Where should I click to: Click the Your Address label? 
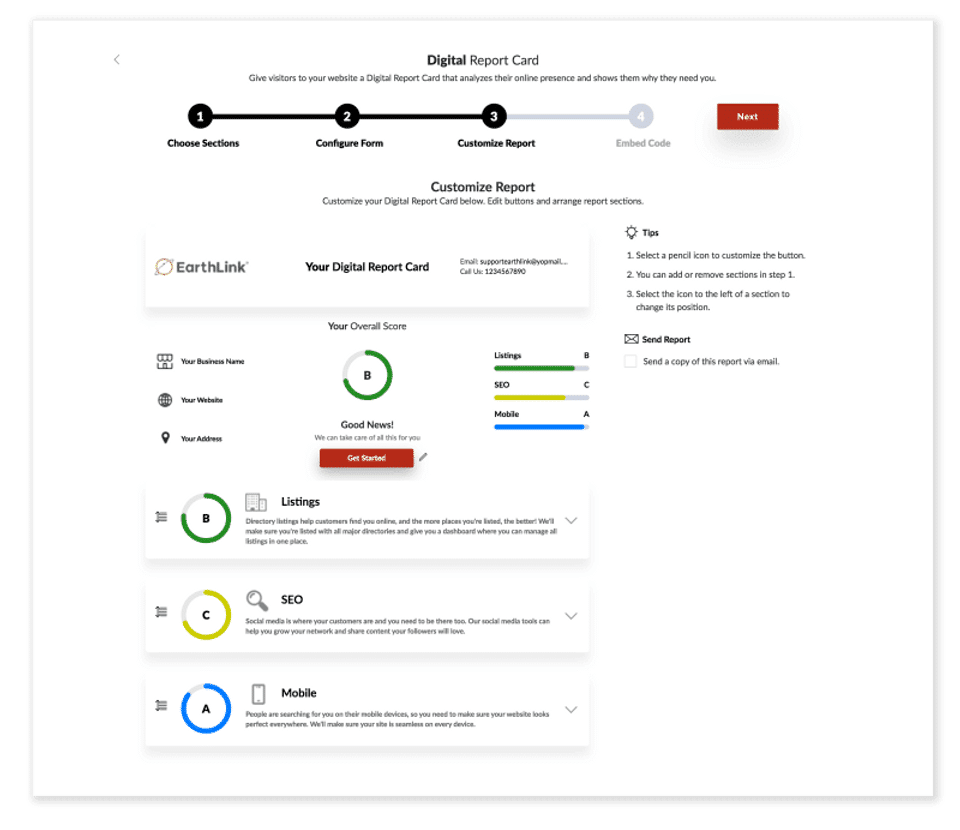coord(201,438)
